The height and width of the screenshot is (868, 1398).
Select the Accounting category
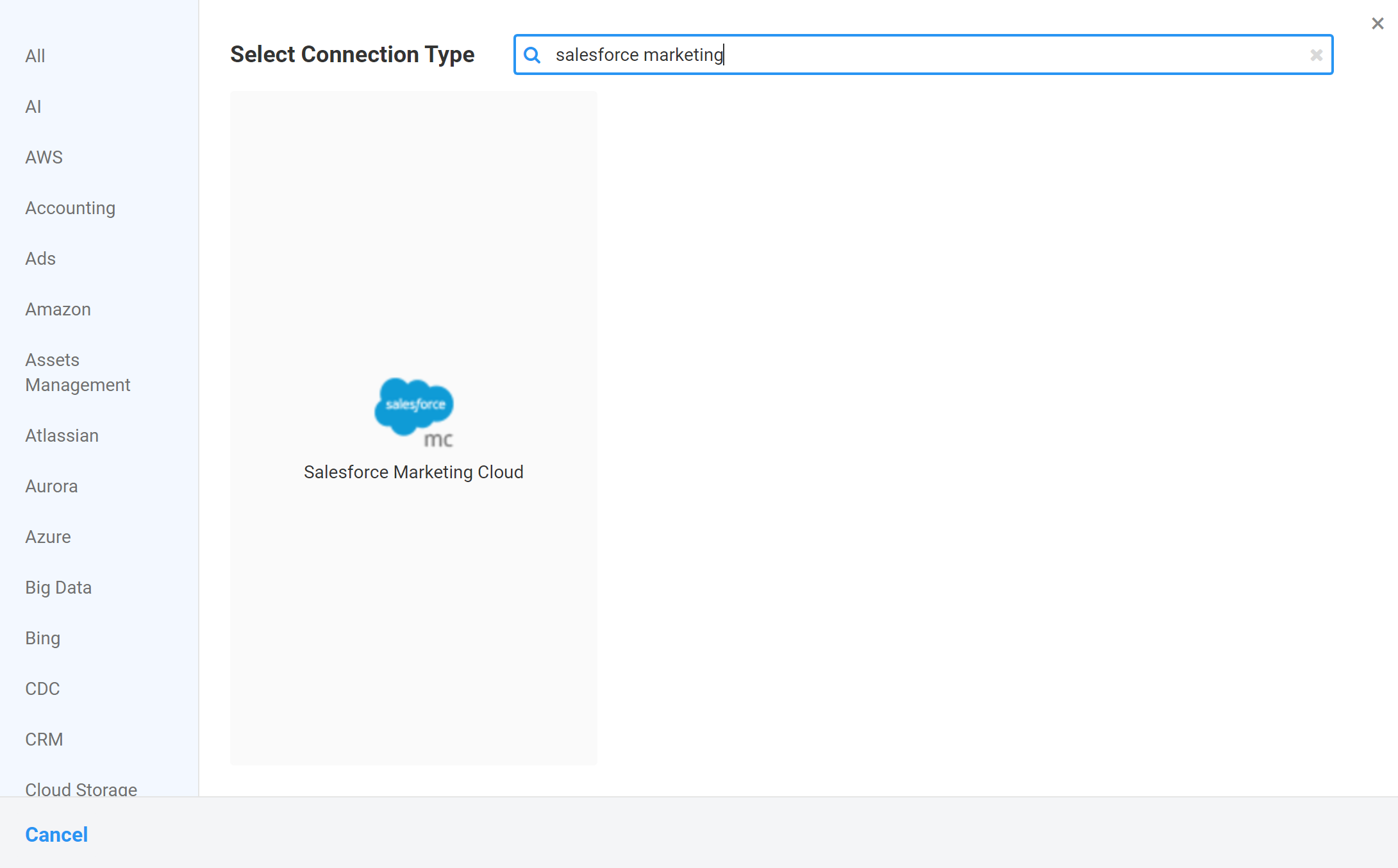tap(71, 208)
